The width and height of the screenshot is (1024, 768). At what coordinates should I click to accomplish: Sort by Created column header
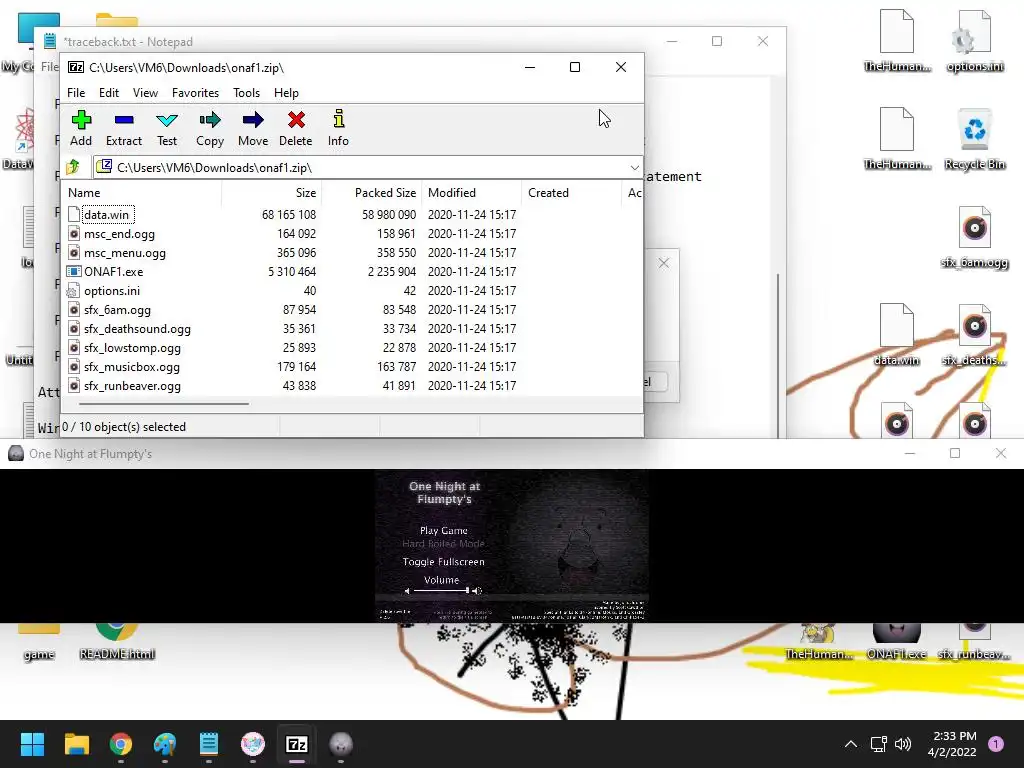[x=571, y=193]
